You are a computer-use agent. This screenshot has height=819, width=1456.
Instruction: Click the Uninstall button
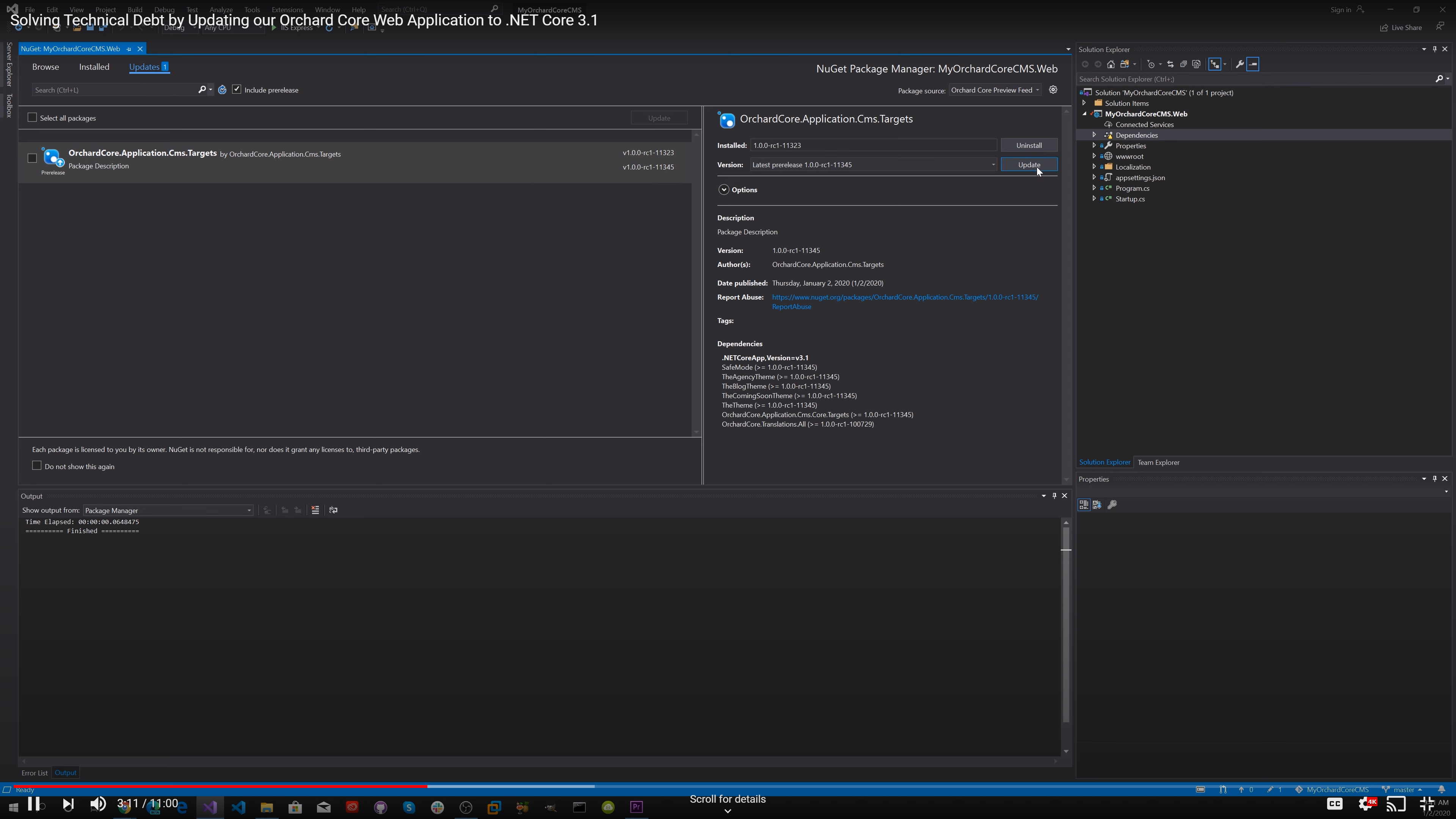(x=1029, y=145)
